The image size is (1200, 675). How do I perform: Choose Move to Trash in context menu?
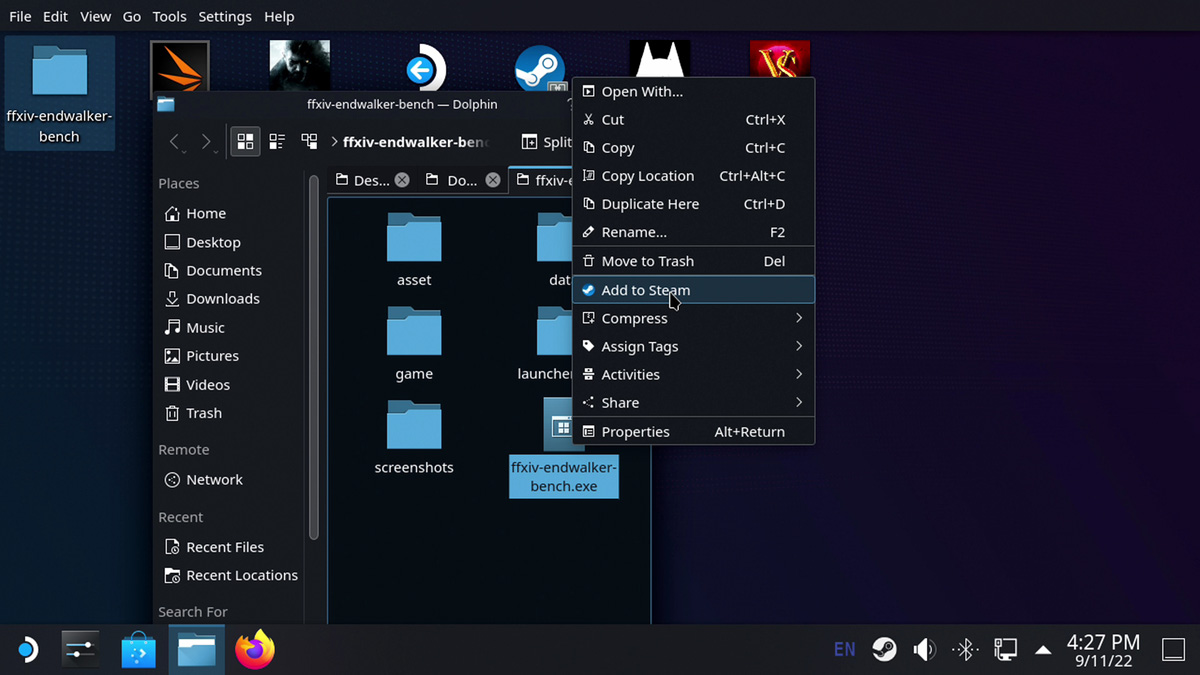click(x=694, y=261)
